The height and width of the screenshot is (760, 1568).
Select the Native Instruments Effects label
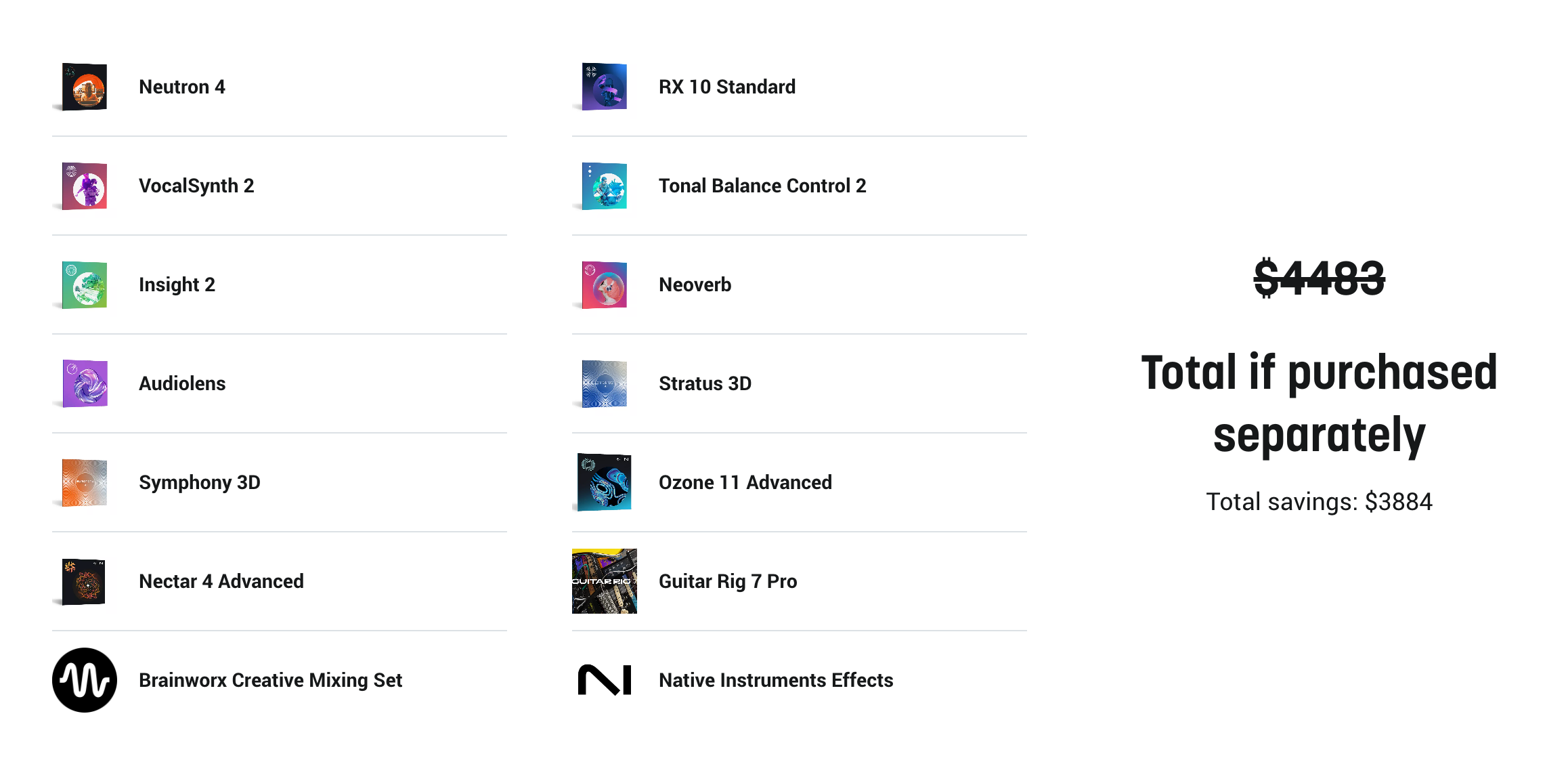776,680
